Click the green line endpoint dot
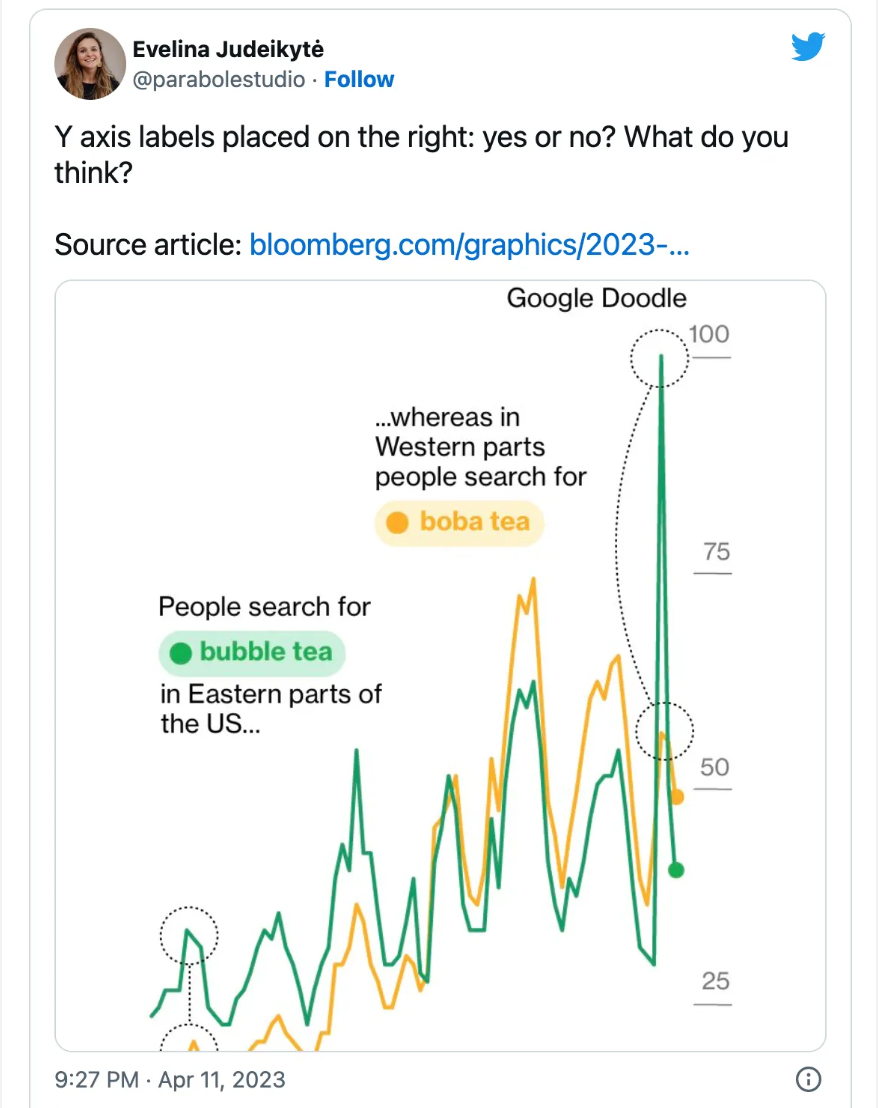878x1108 pixels. [x=677, y=869]
